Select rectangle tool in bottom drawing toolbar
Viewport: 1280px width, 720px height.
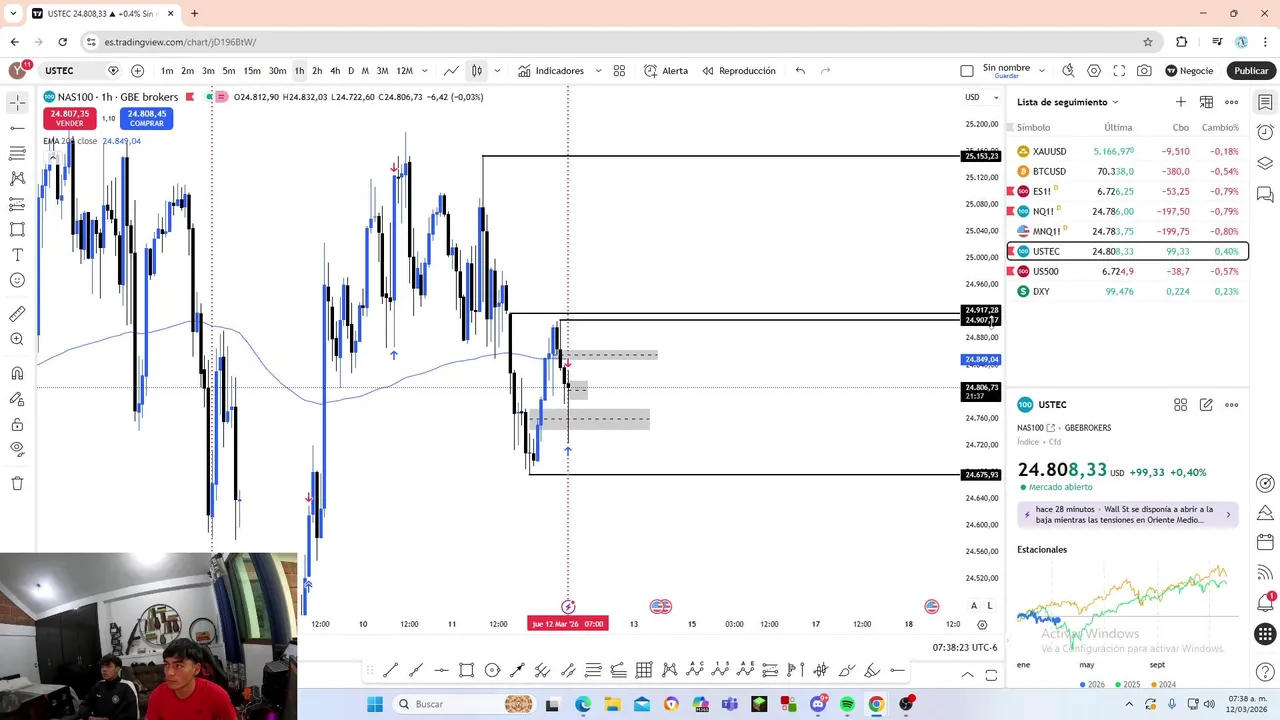pyautogui.click(x=467, y=670)
